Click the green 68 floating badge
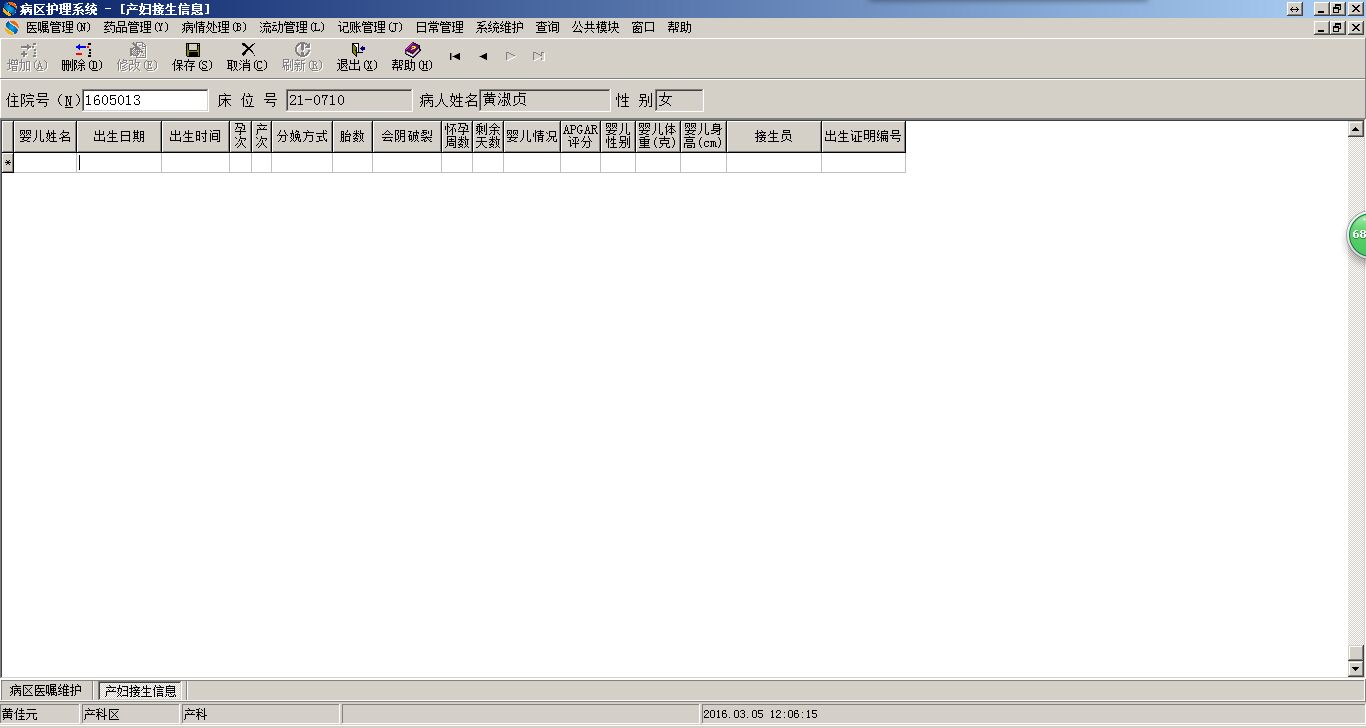The image size is (1366, 728). [x=1357, y=234]
